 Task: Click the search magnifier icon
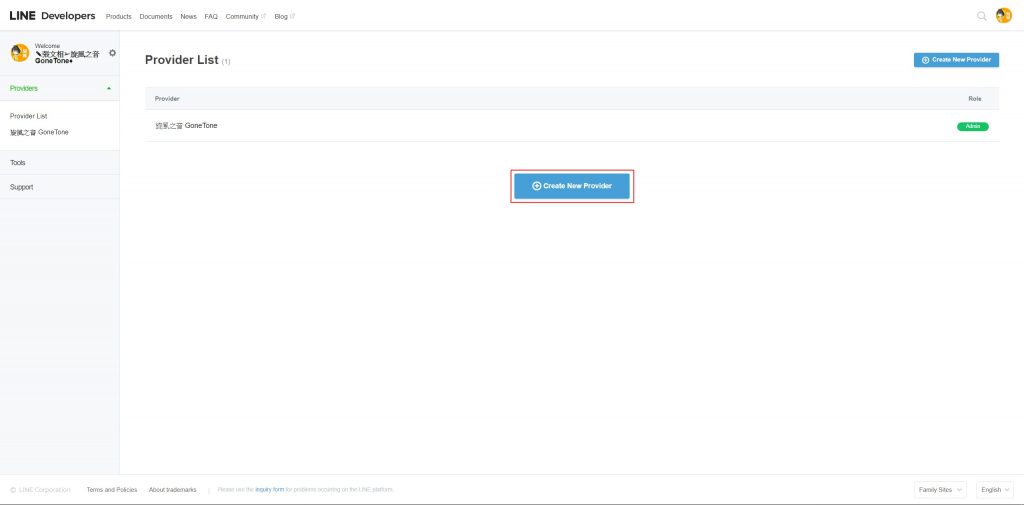(x=981, y=16)
